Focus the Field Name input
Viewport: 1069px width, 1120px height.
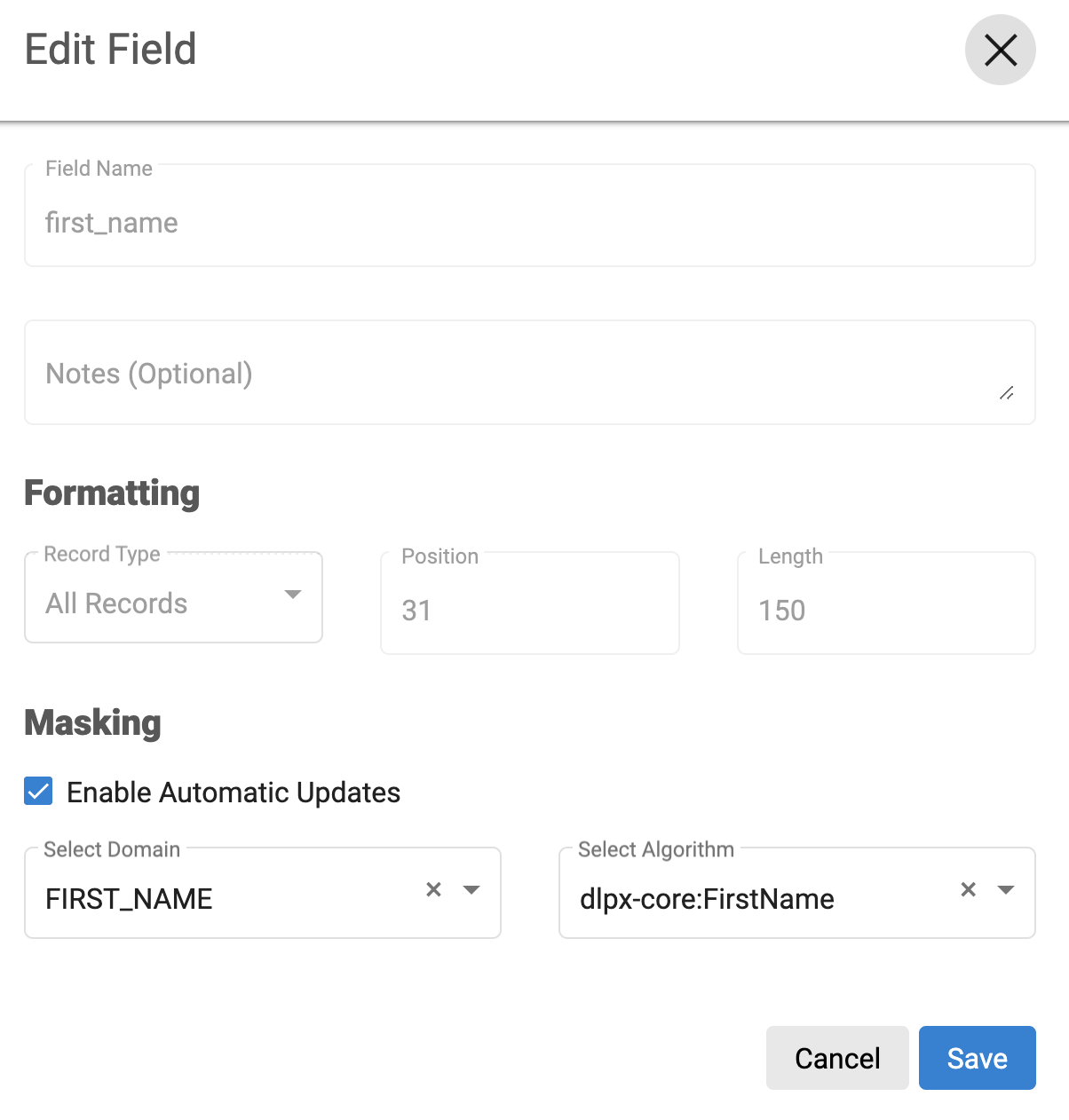(529, 223)
